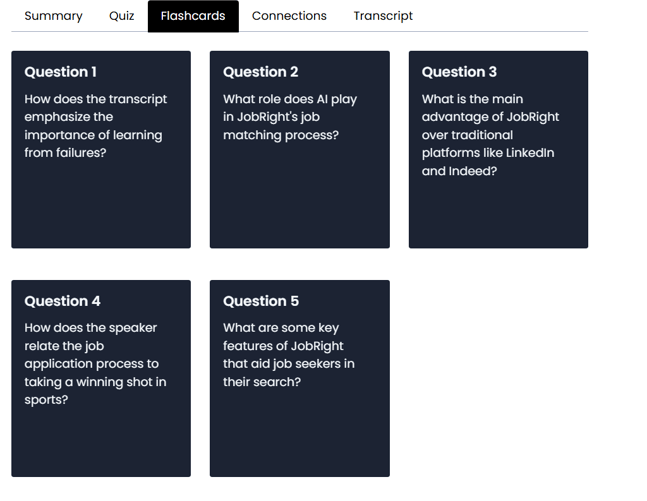The image size is (647, 501).
Task: Click text mentioning LinkedIn and Indeed
Action: pos(490,135)
